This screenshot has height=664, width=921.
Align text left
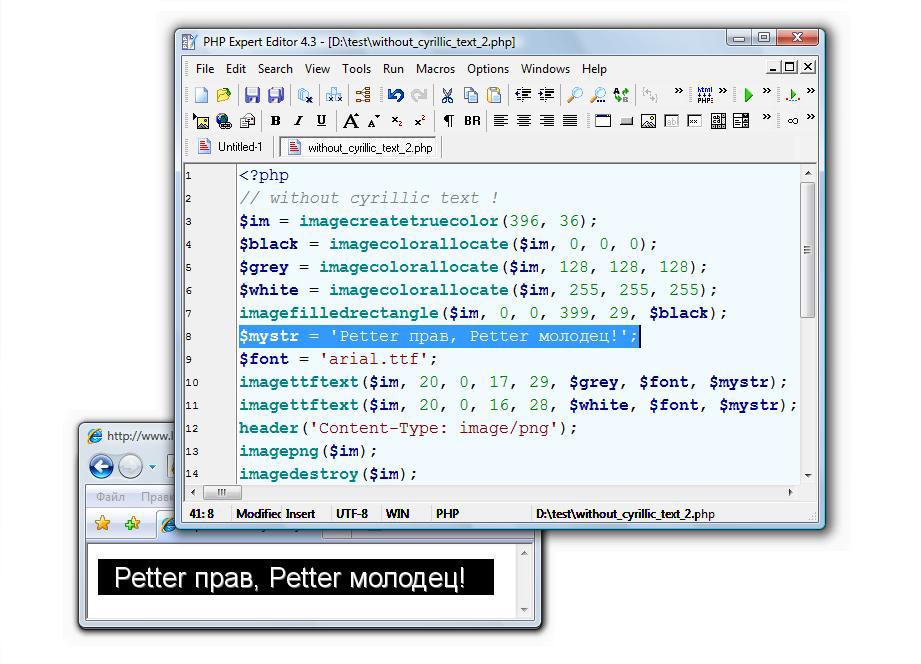point(500,121)
